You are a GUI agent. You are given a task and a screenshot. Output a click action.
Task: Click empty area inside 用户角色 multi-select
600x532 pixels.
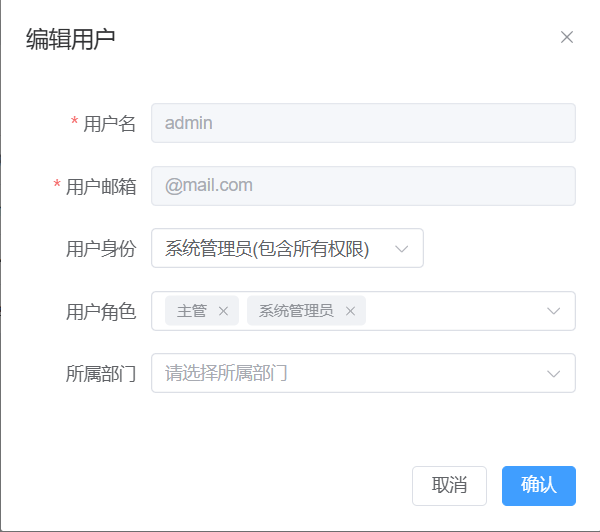(x=455, y=311)
